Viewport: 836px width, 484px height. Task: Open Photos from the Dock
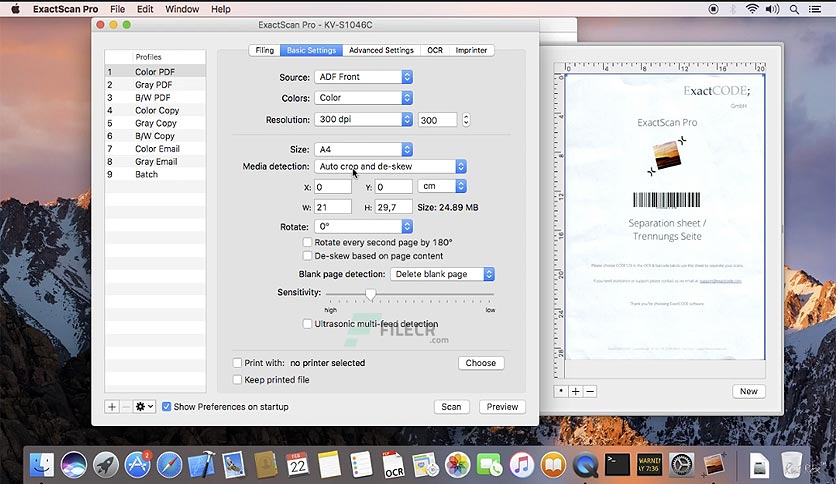click(457, 464)
